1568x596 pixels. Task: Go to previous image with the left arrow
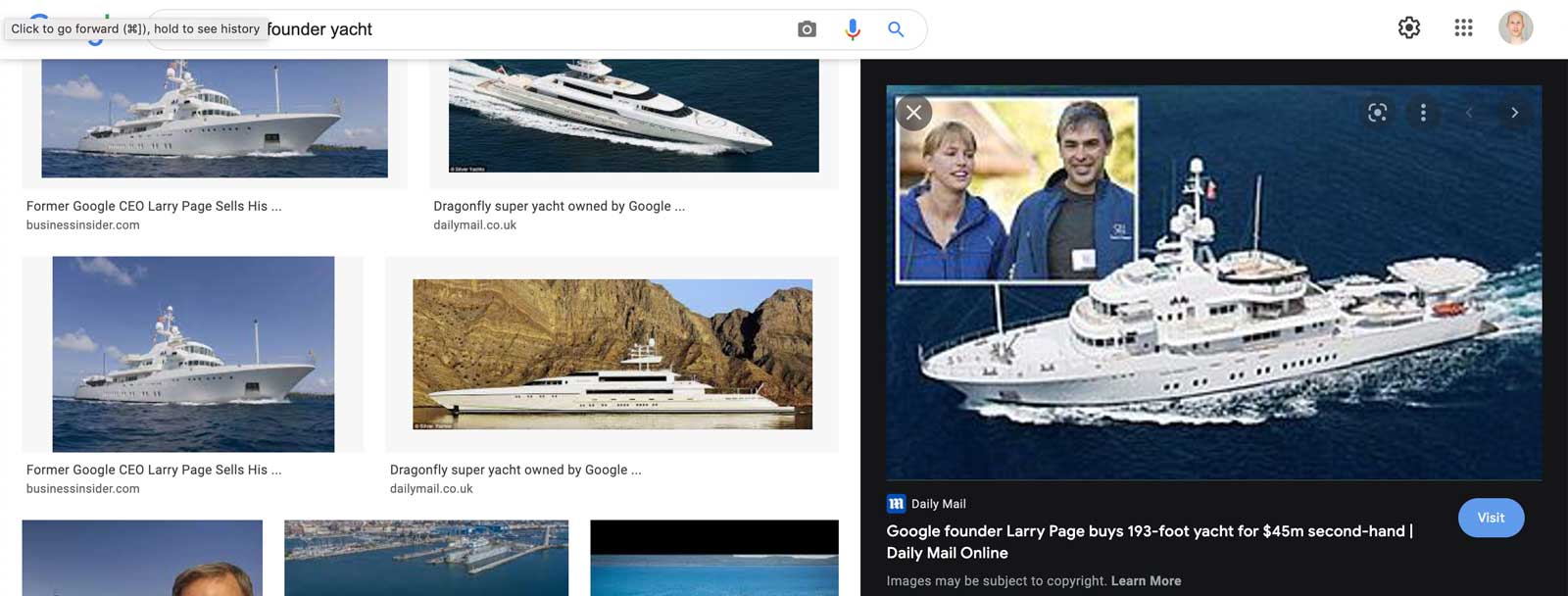tap(1470, 113)
